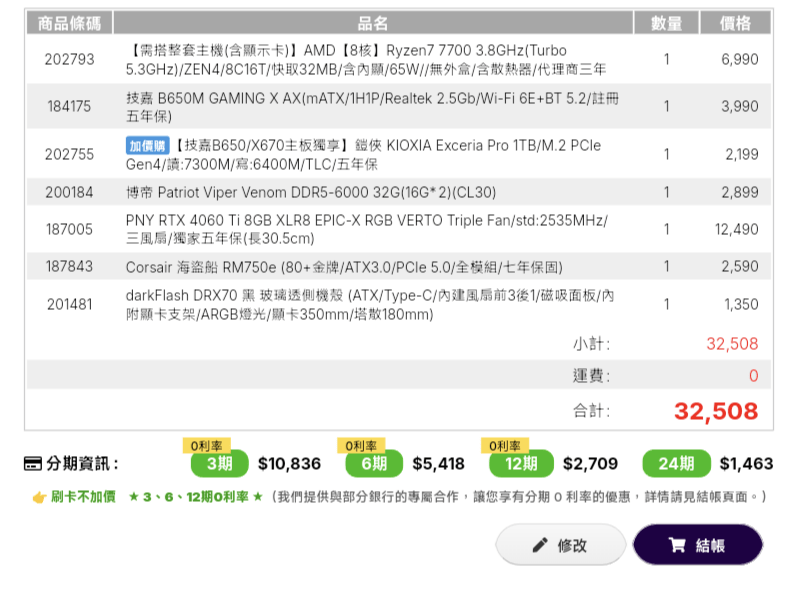
Task: Click product code 202793
Action: 69,60
